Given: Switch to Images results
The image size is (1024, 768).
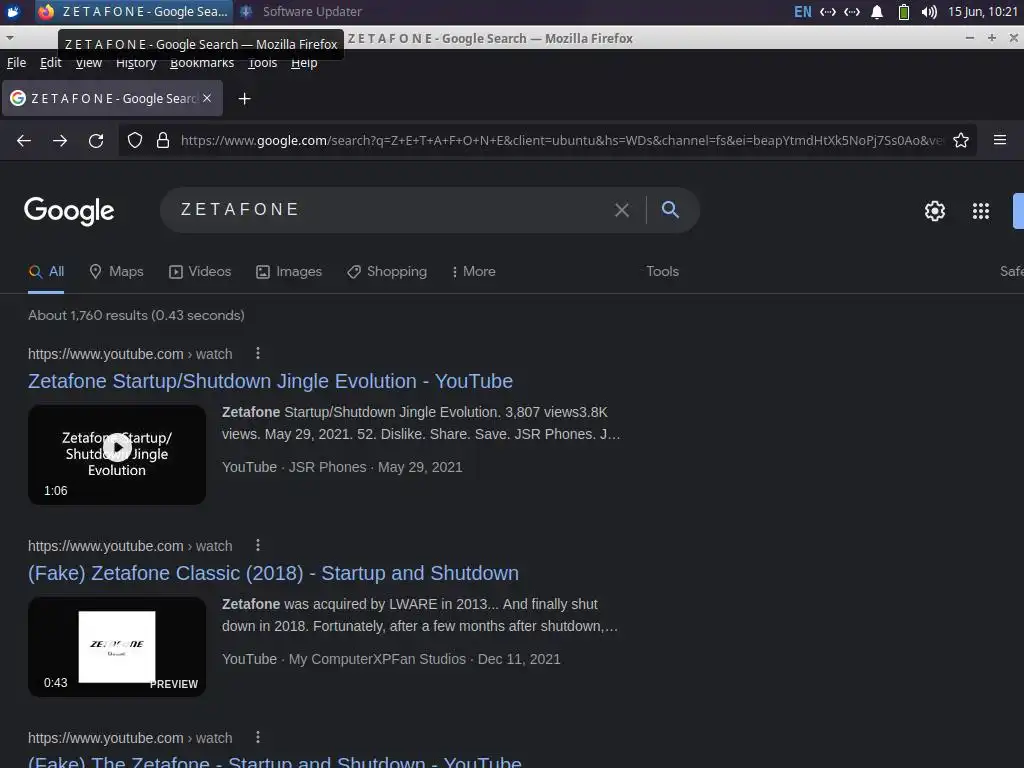Looking at the screenshot, I should (x=289, y=272).
